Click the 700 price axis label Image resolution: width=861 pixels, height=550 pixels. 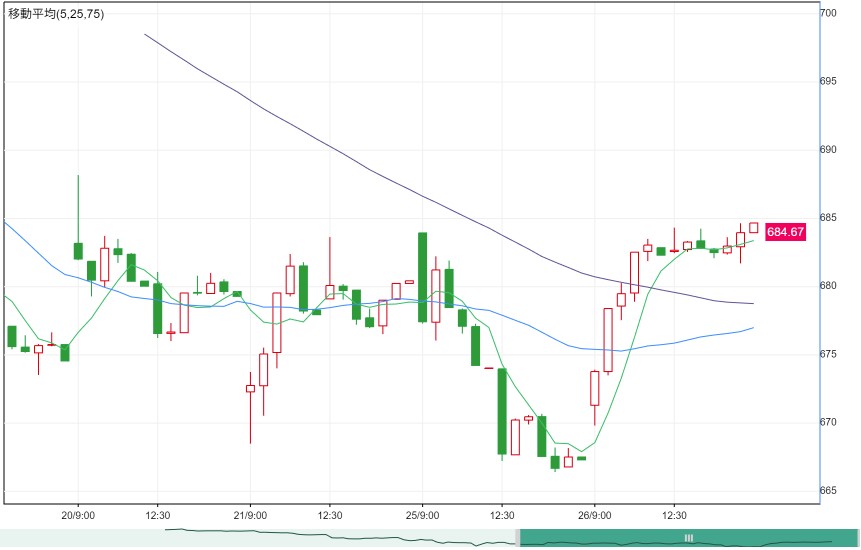point(829,13)
